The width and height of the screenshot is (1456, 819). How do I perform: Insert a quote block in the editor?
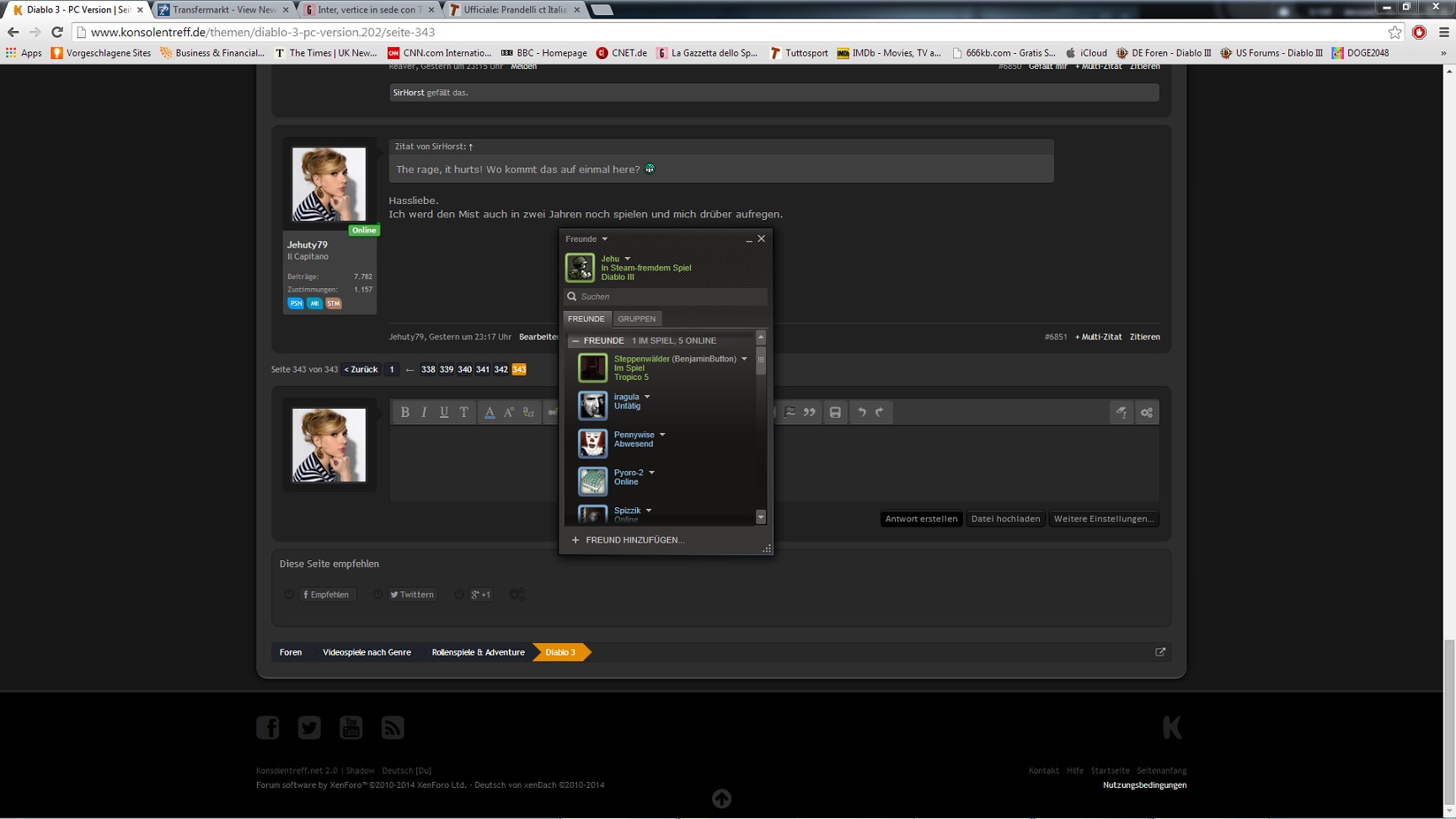pos(810,412)
